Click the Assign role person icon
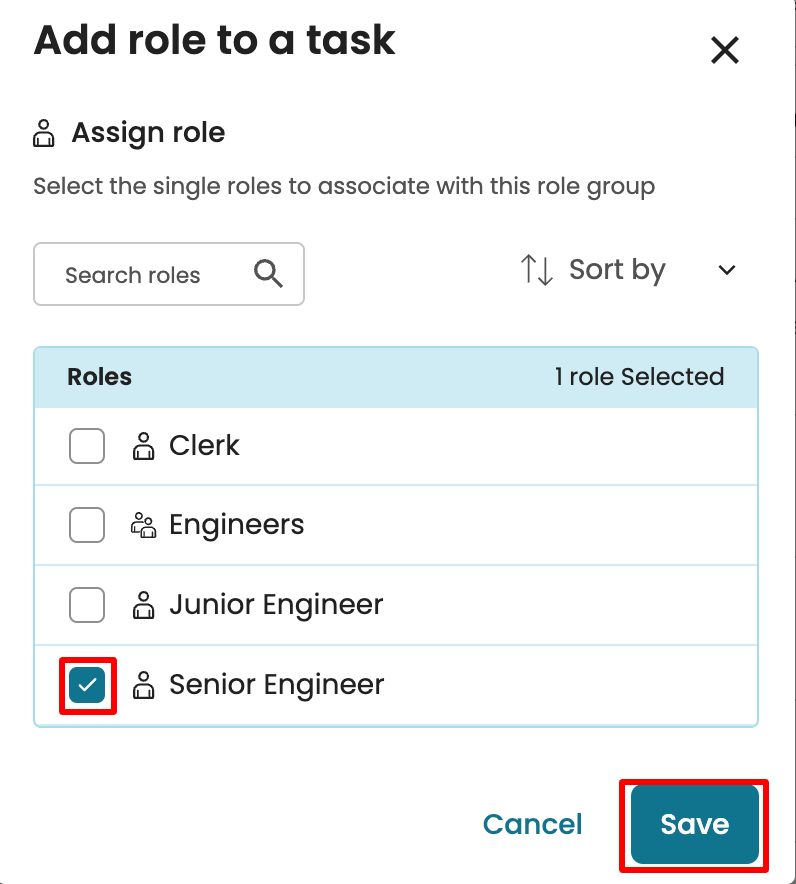 coord(44,133)
